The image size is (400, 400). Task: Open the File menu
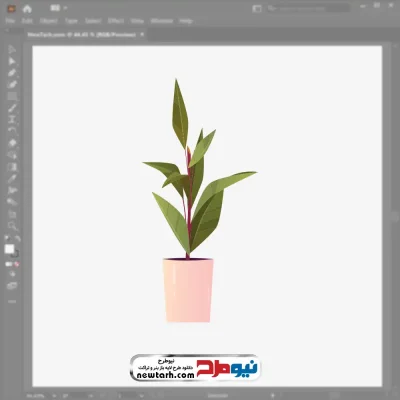(x=10, y=21)
